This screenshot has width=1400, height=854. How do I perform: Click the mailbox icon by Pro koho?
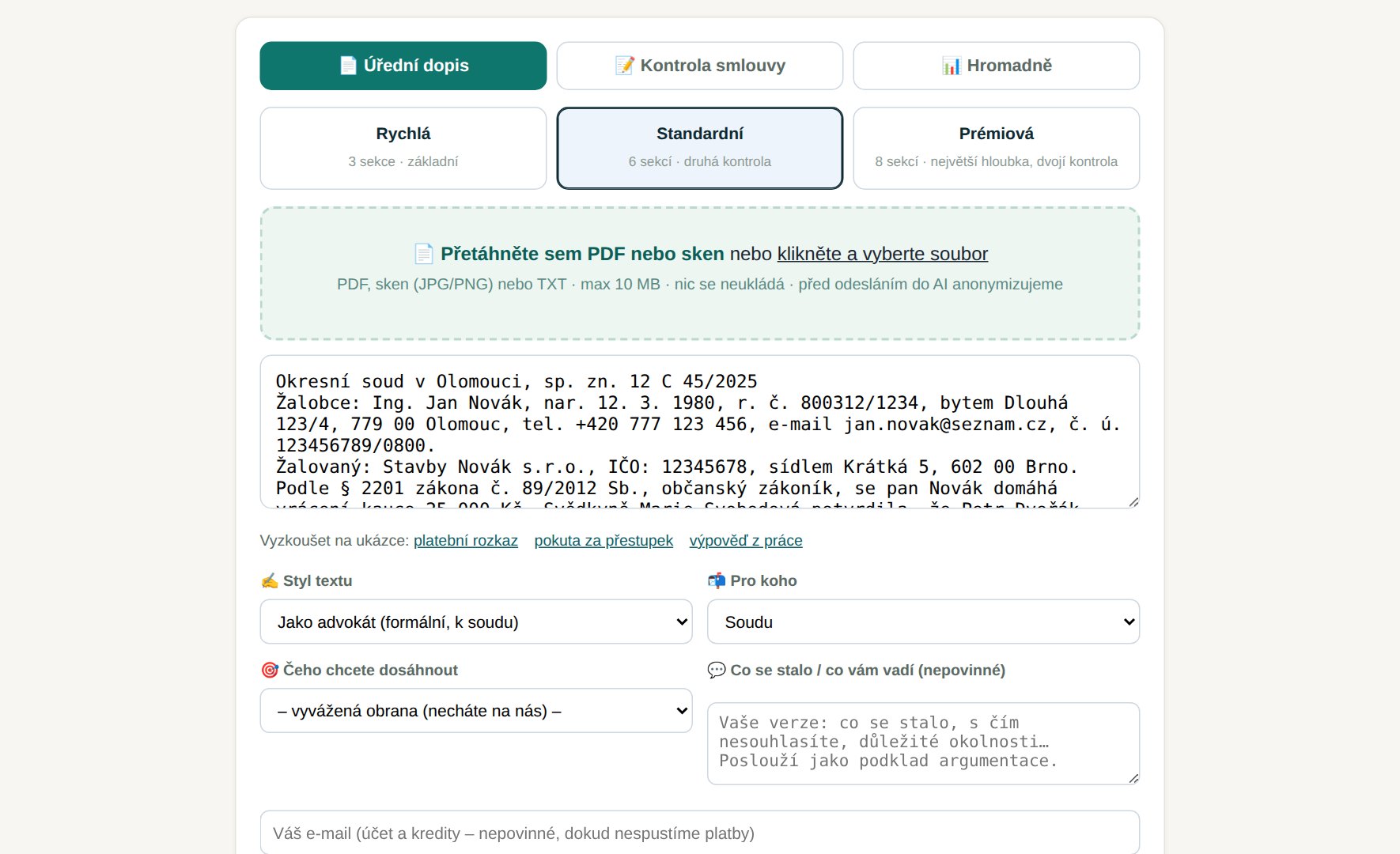coord(717,581)
